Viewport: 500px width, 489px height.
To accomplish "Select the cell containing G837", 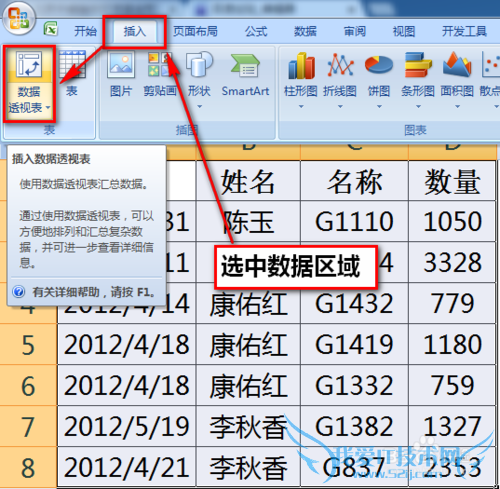I will tap(354, 467).
